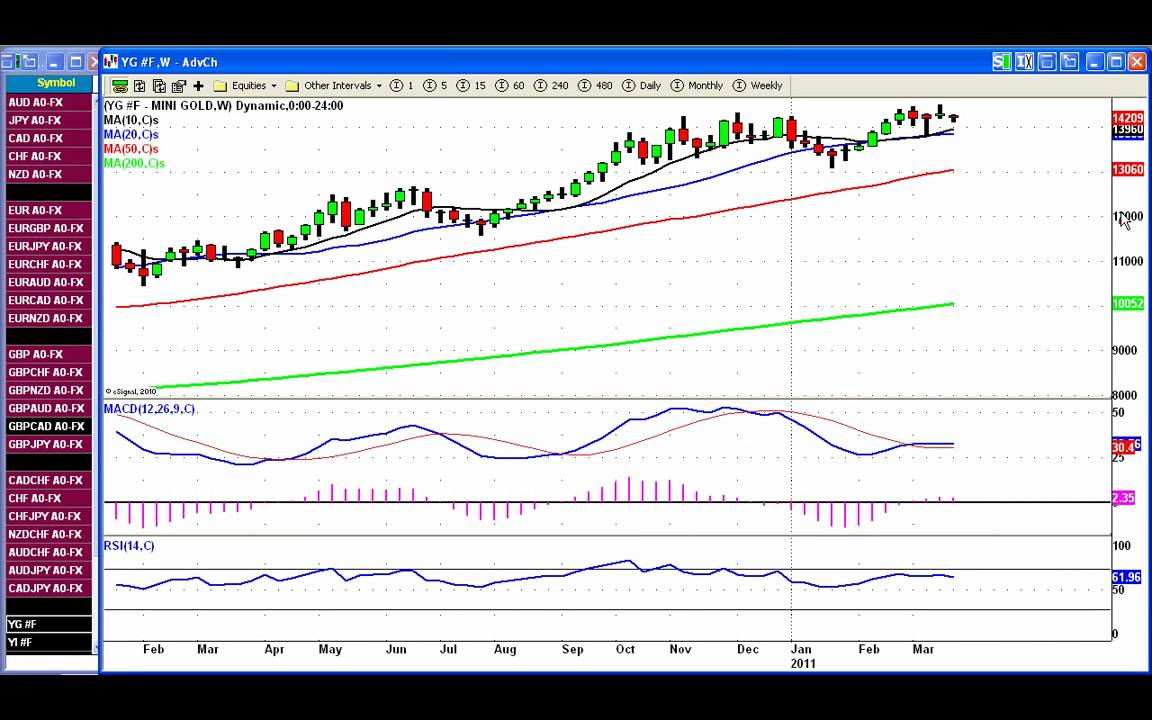Screen dimensions: 1152x720
Task: Select NZDCHF A0-FX in symbol list
Action: pos(49,534)
